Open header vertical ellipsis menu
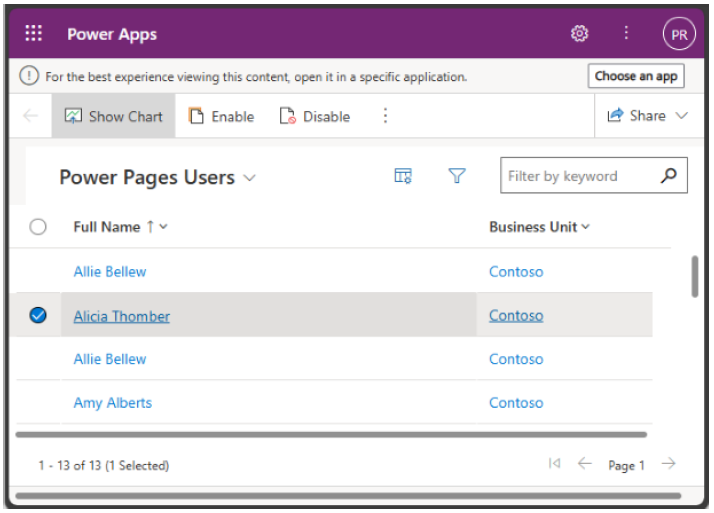 coord(627,34)
